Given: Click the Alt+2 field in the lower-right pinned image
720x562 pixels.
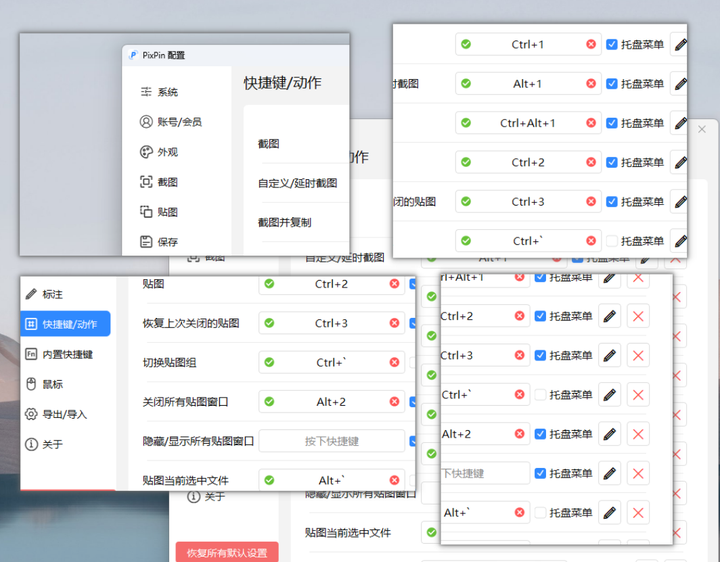Looking at the screenshot, I should [485, 434].
